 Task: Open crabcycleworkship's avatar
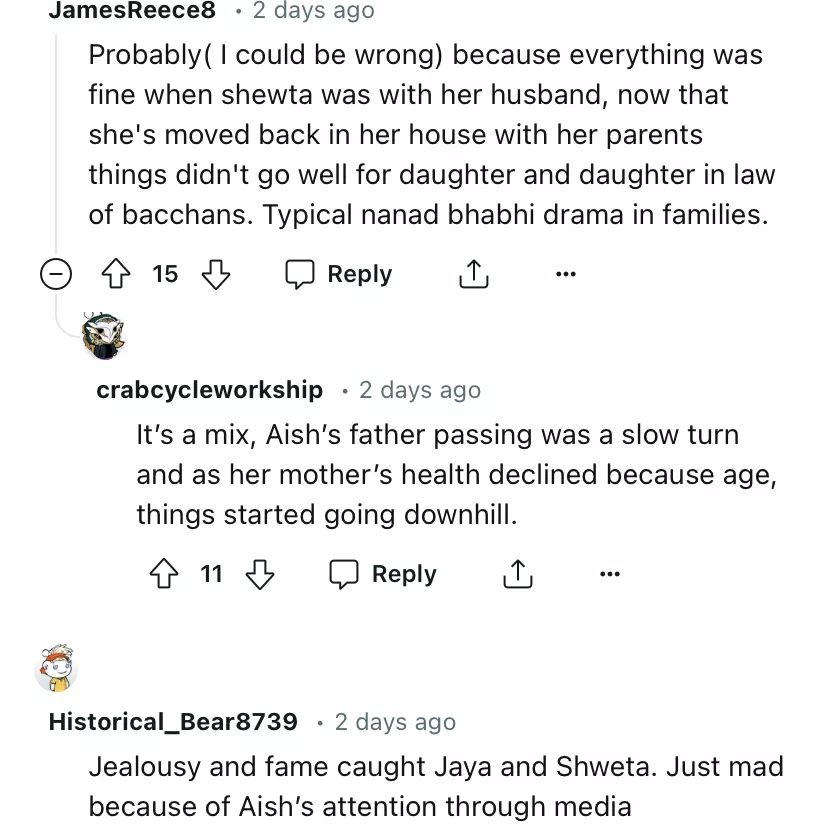[x=103, y=336]
